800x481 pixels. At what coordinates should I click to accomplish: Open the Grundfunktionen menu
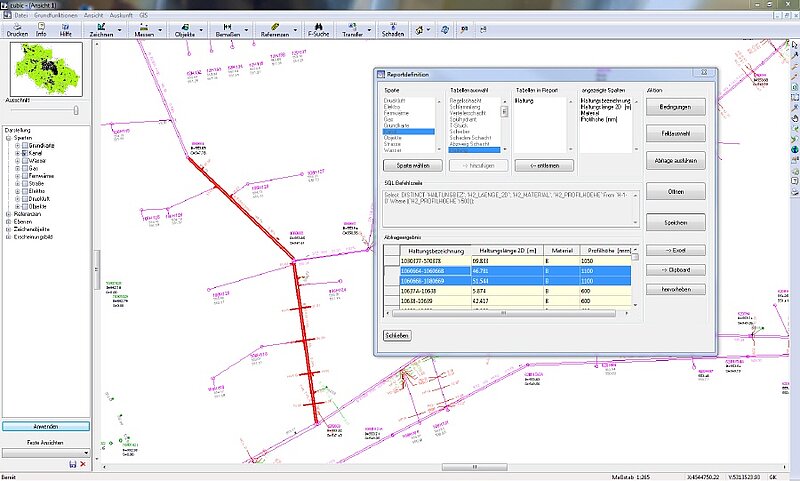(x=53, y=17)
